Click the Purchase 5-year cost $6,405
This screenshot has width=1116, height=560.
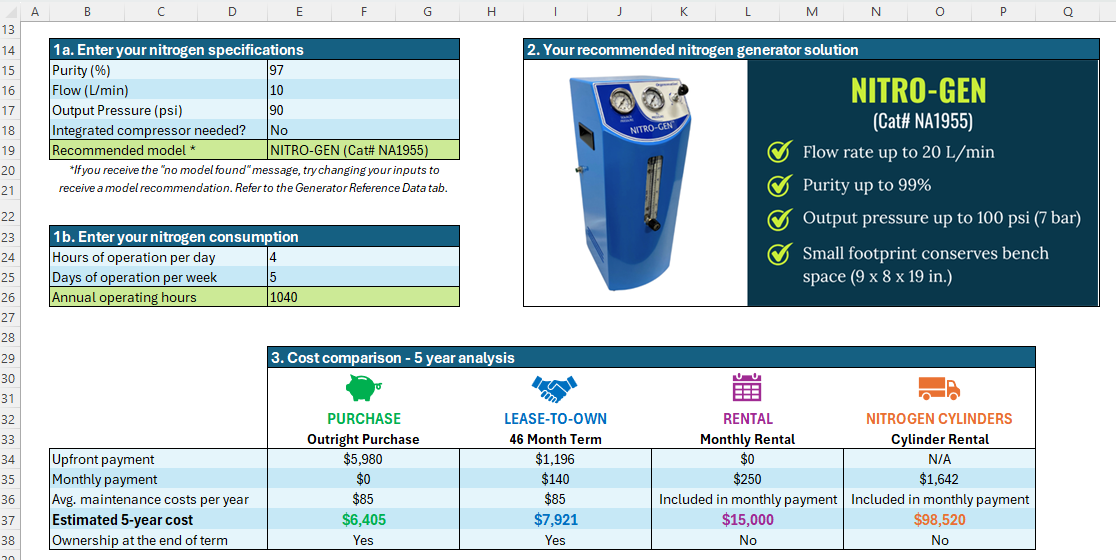point(363,520)
